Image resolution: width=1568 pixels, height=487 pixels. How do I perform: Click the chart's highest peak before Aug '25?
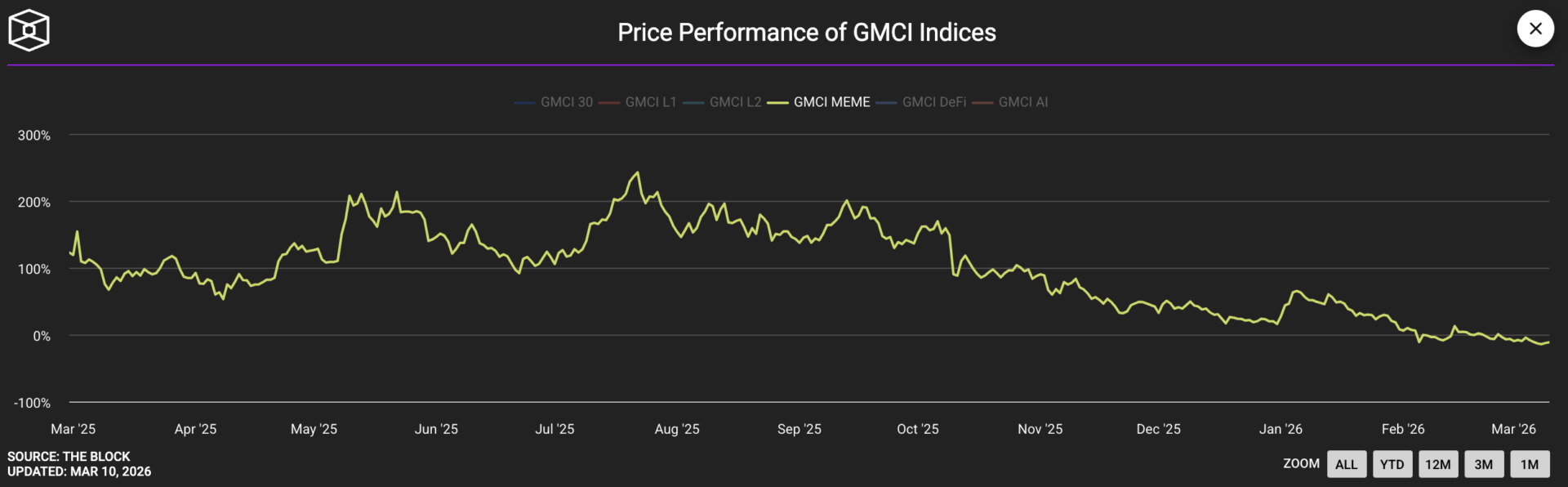[x=637, y=172]
